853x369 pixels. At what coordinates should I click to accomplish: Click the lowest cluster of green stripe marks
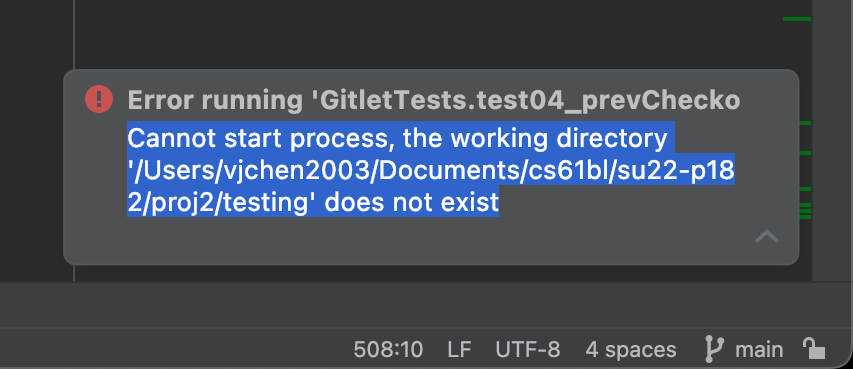(x=805, y=211)
